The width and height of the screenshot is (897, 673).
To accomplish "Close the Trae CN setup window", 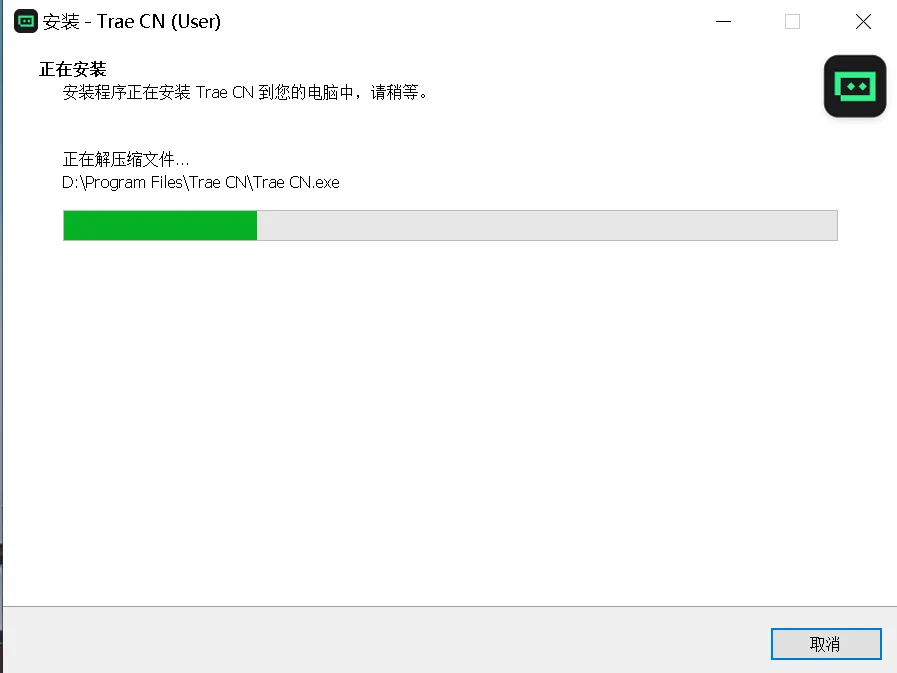I will [863, 22].
